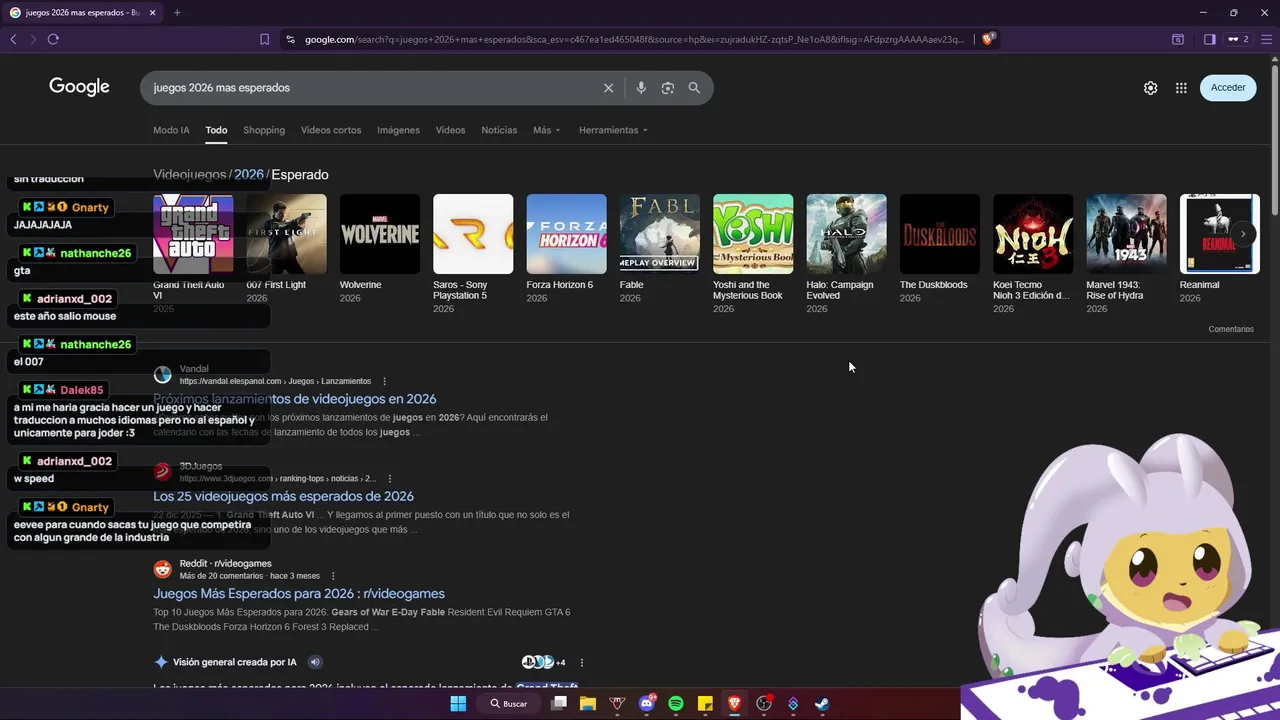This screenshot has height=720, width=1280.
Task: Switch to the Modo IA tab
Action: (x=171, y=130)
